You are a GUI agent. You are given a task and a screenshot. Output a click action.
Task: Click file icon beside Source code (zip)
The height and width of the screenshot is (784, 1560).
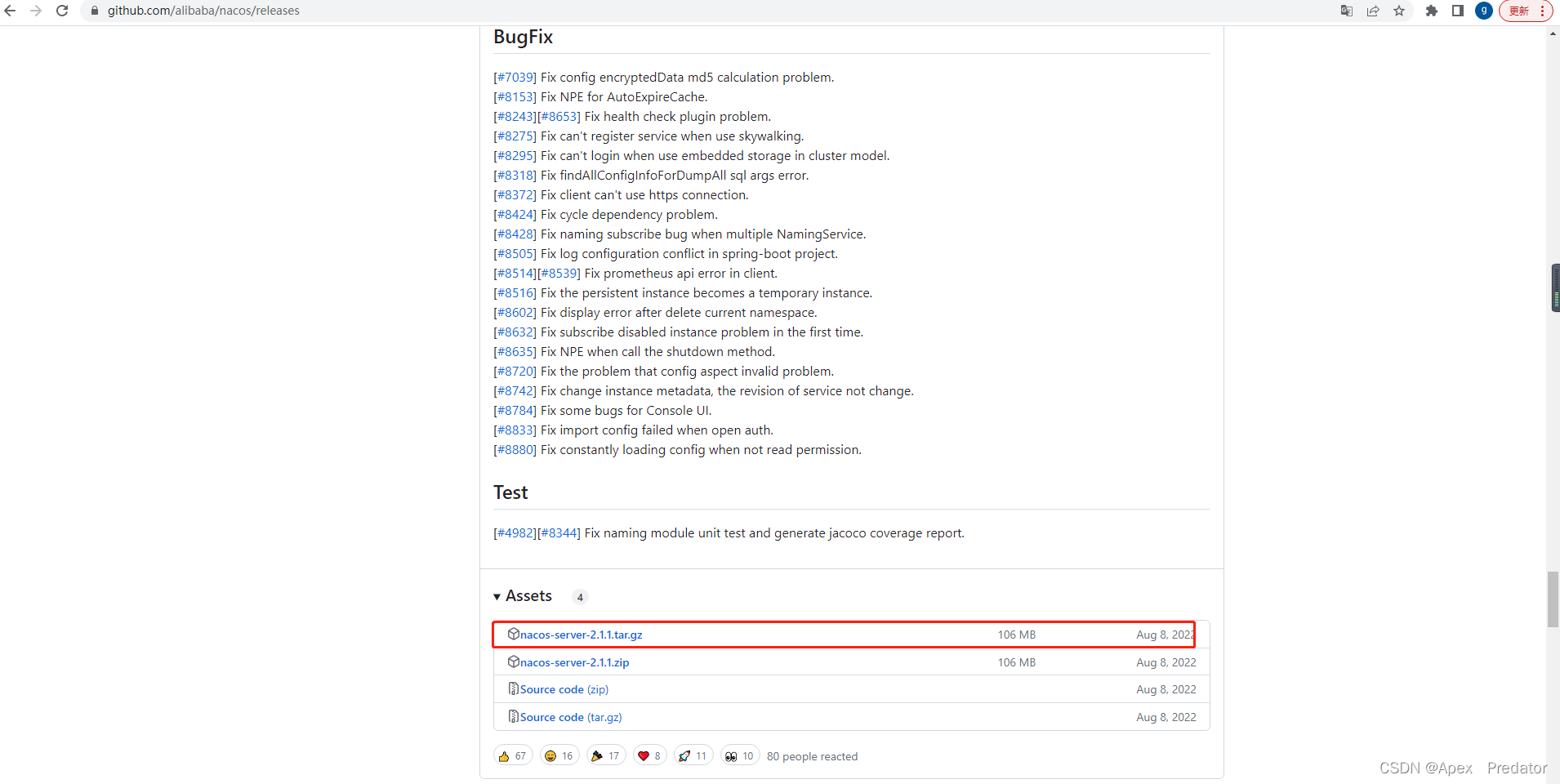pyautogui.click(x=514, y=688)
